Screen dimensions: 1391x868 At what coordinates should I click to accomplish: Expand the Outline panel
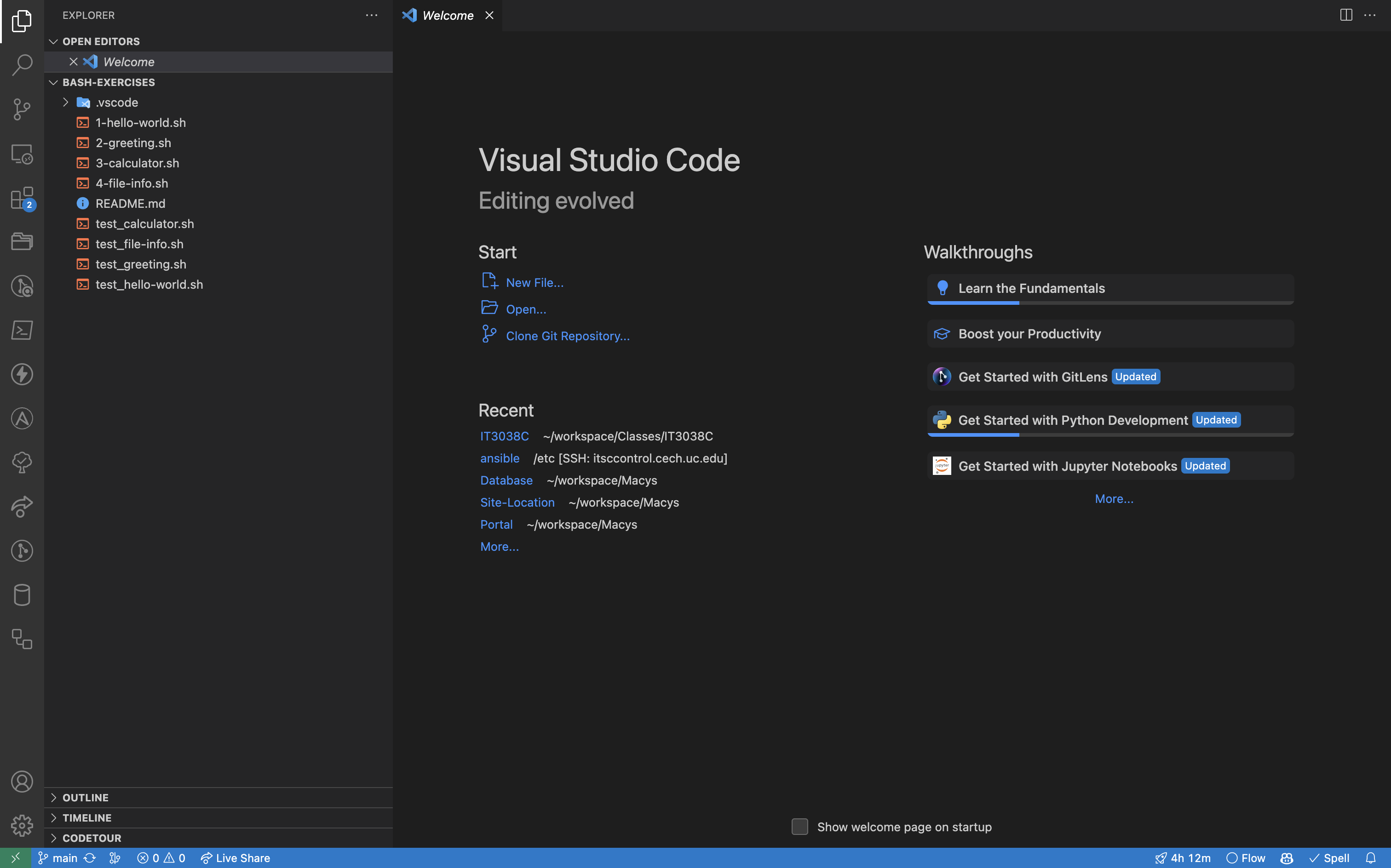pos(218,797)
